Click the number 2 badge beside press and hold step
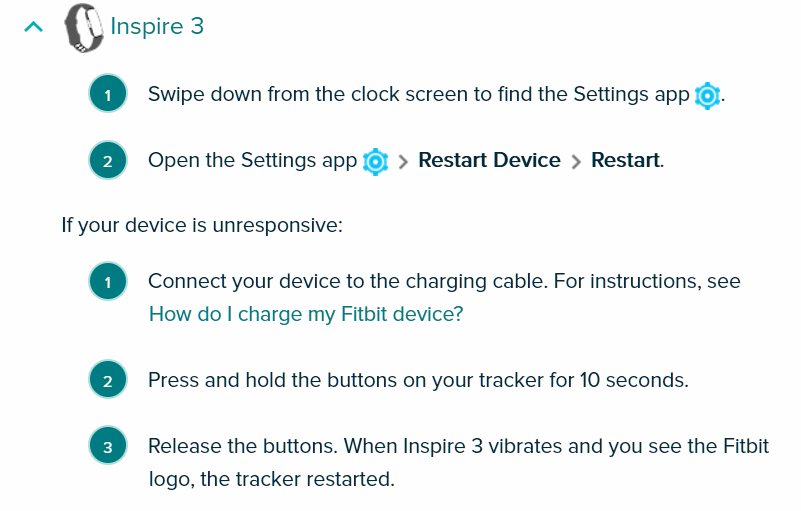The width and height of the screenshot is (801, 511). (108, 381)
